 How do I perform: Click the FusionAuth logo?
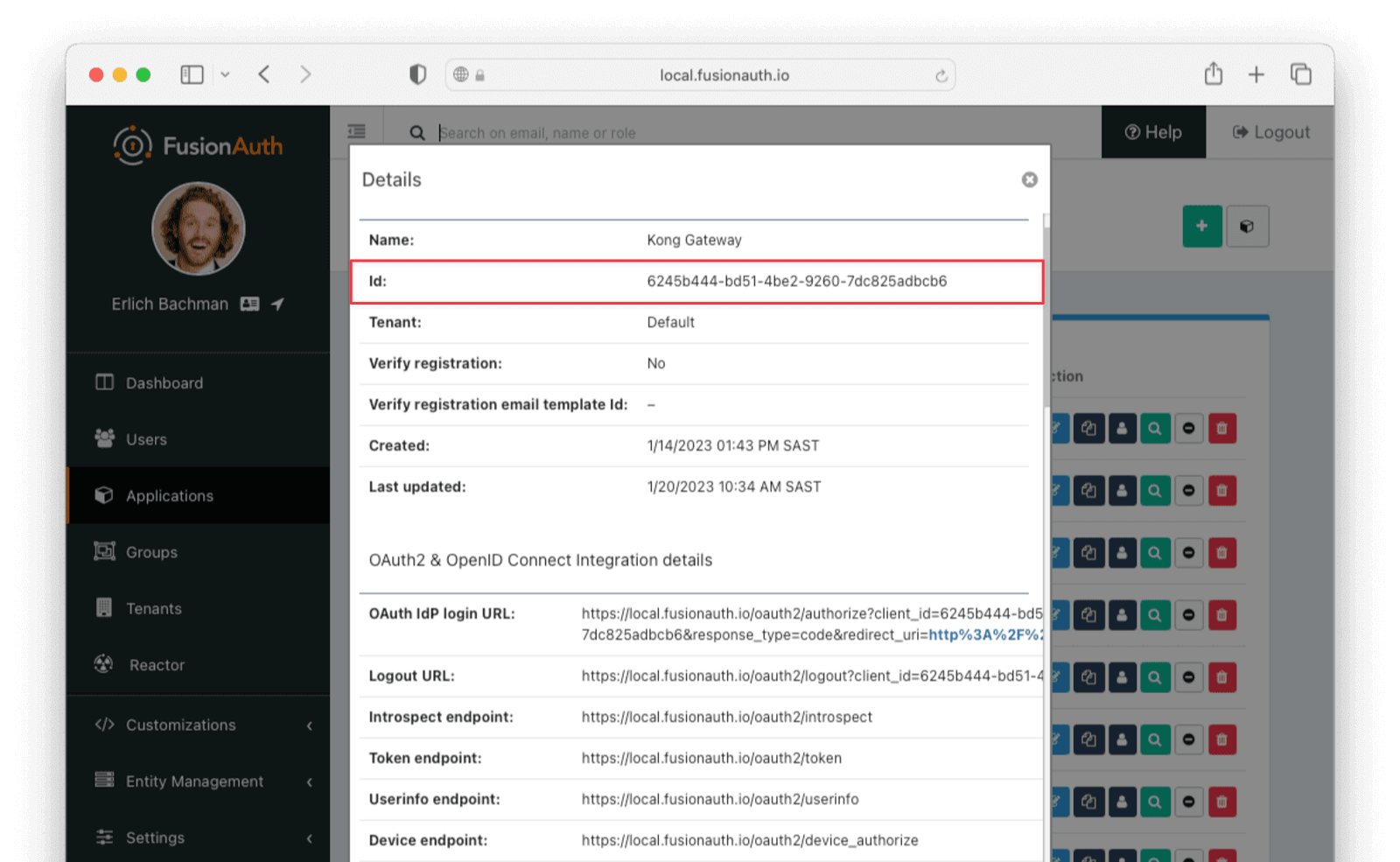199,145
